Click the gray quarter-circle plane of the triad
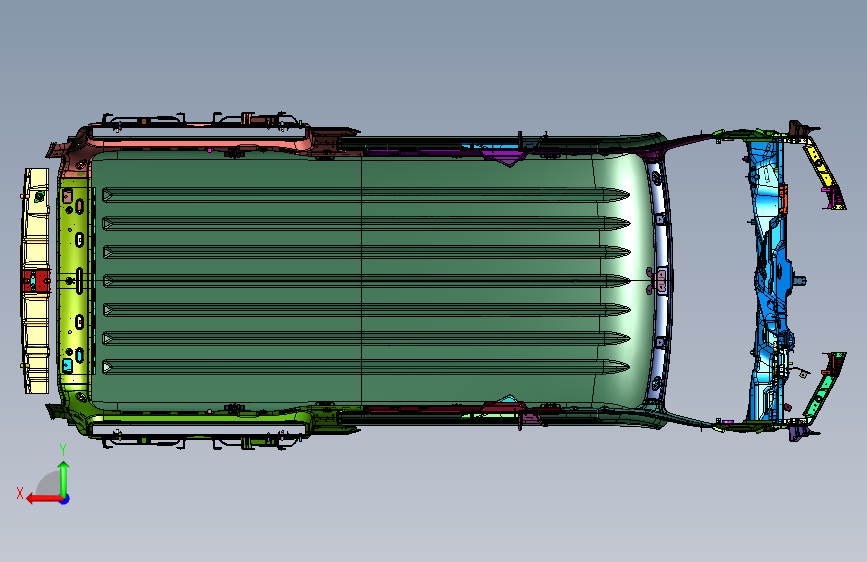 [50, 485]
